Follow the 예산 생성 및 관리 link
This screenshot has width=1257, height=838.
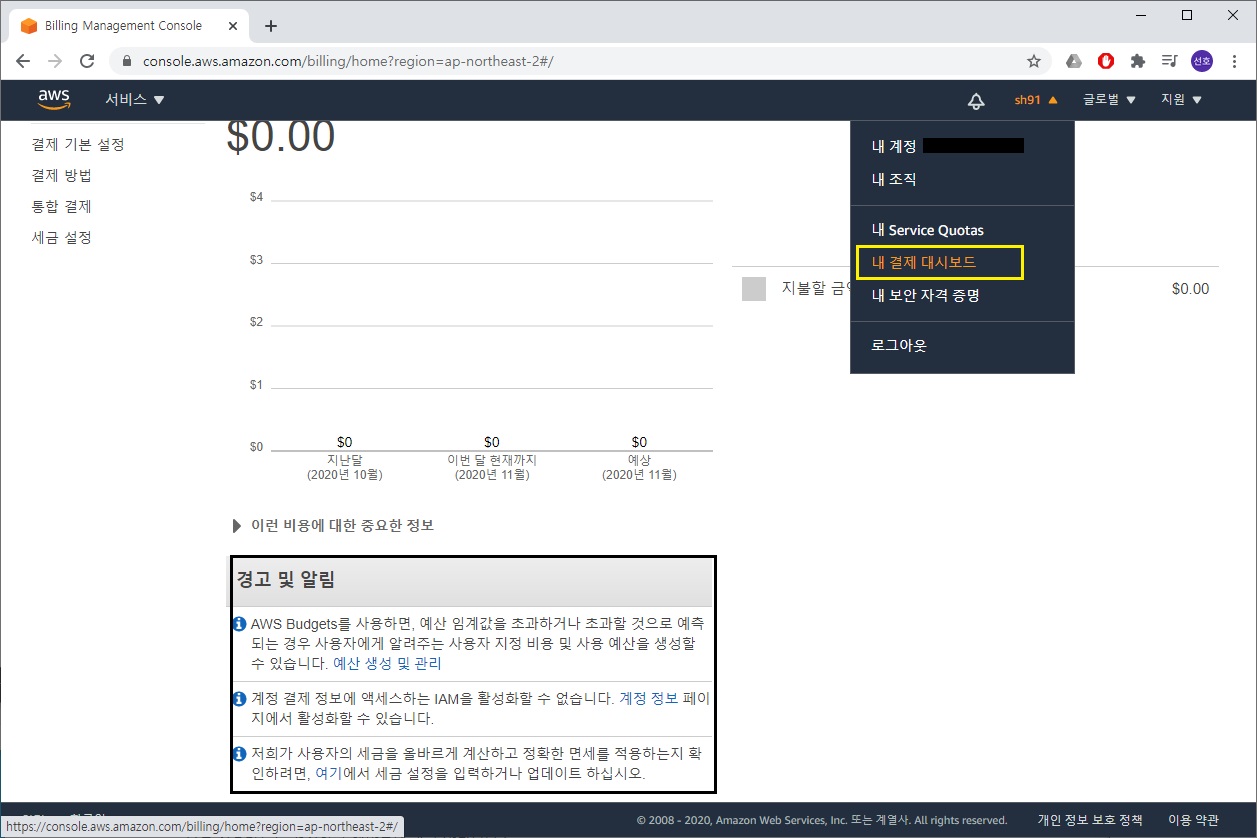(x=387, y=663)
